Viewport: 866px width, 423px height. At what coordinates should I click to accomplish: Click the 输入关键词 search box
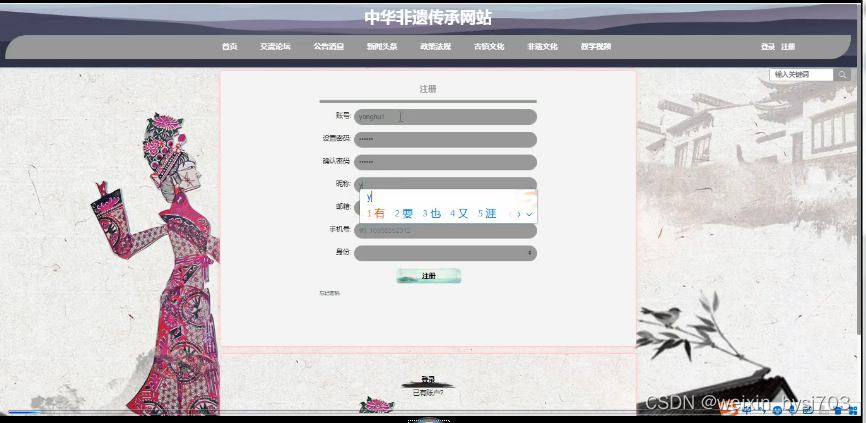tap(801, 75)
